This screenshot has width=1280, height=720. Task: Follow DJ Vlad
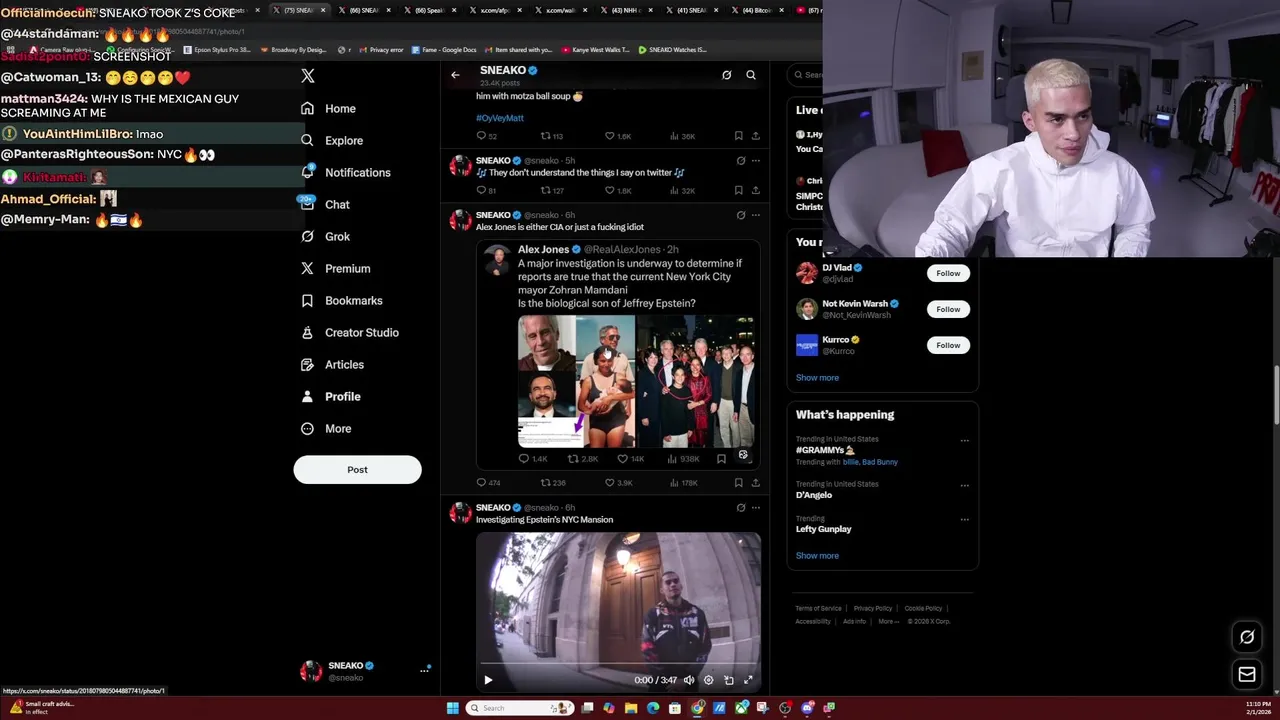(948, 273)
